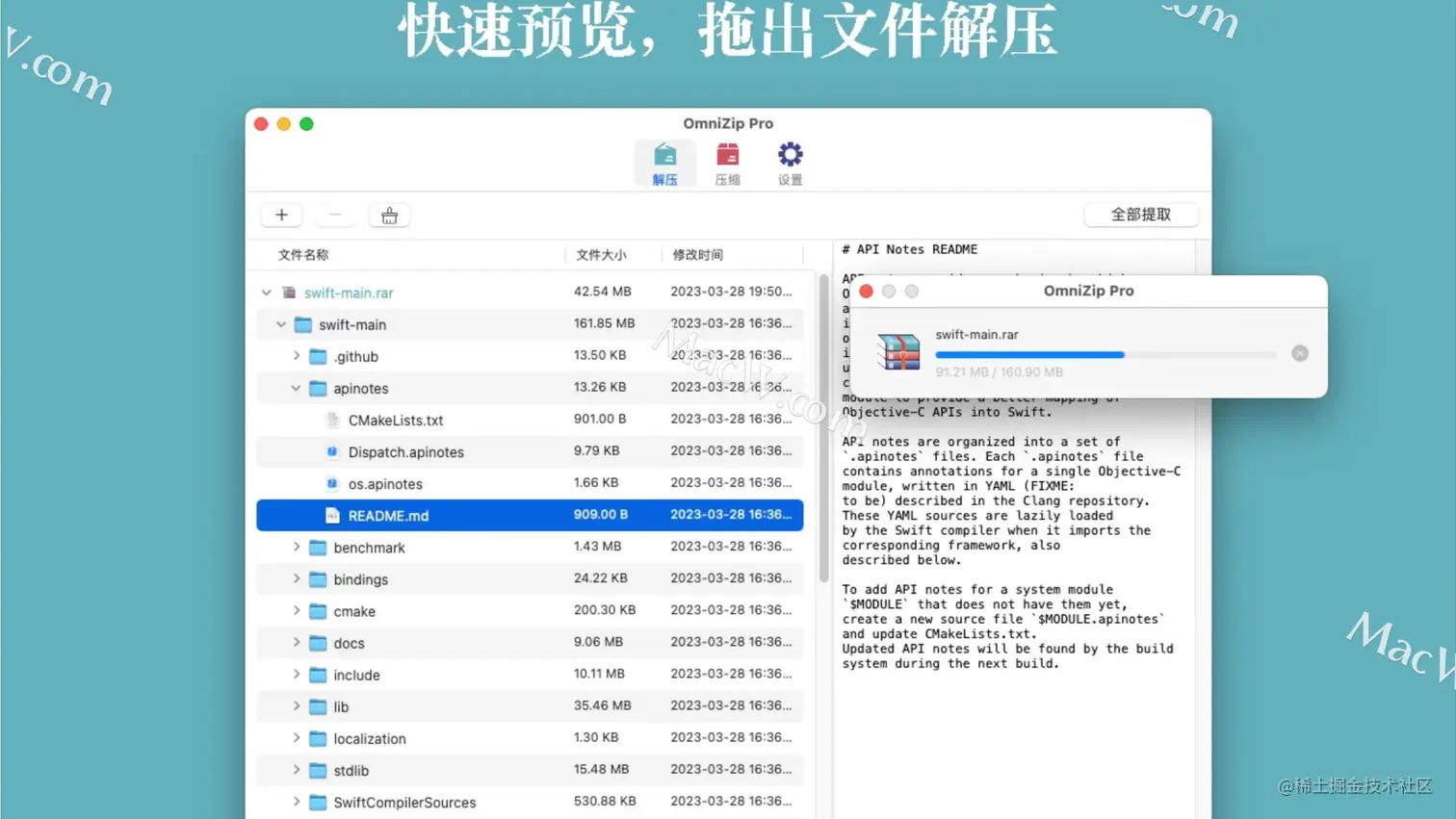The width and height of the screenshot is (1456, 819).
Task: Maximize the main OmniZip Pro window
Action: (x=306, y=124)
